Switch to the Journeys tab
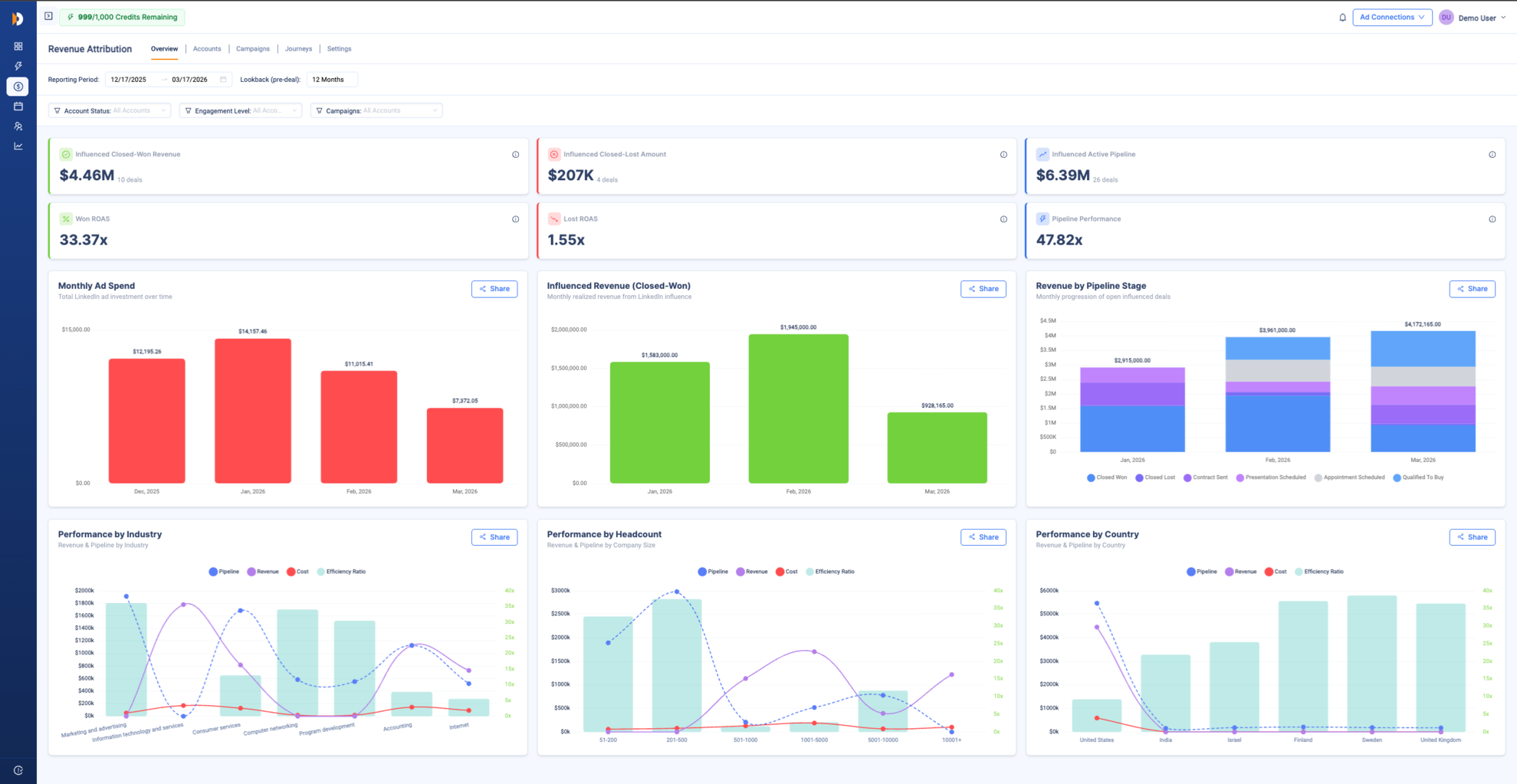Screen dimensions: 1517x784 [298, 49]
